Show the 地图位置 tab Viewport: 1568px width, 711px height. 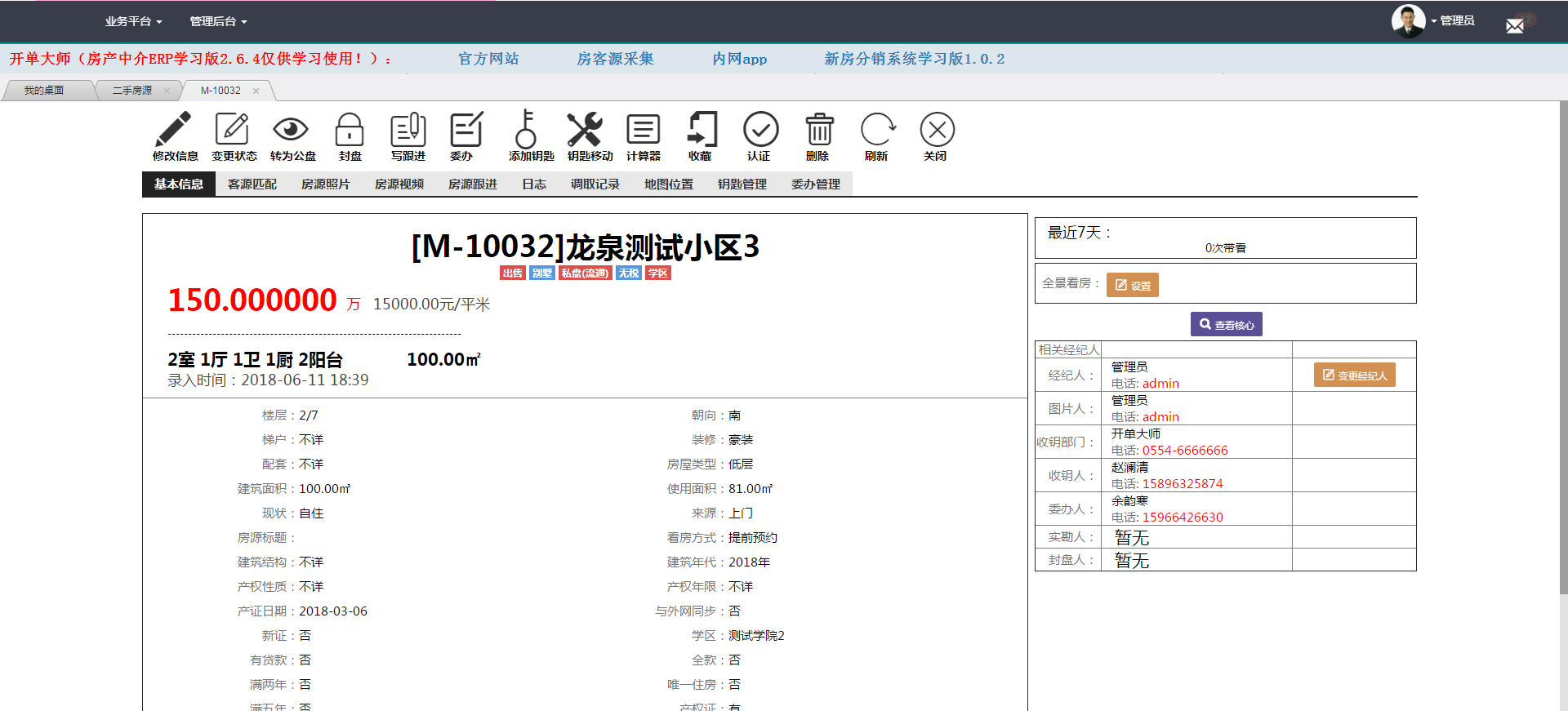(x=669, y=184)
